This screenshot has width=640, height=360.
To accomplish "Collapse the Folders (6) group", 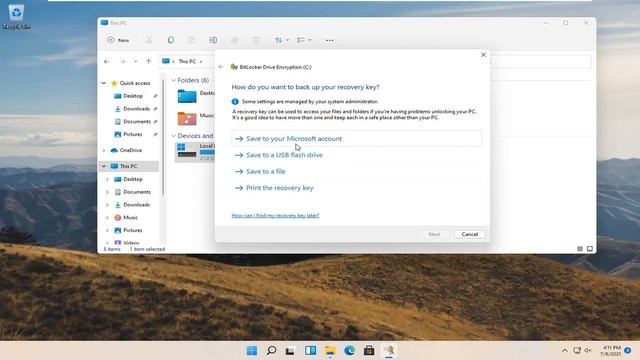I will (174, 80).
